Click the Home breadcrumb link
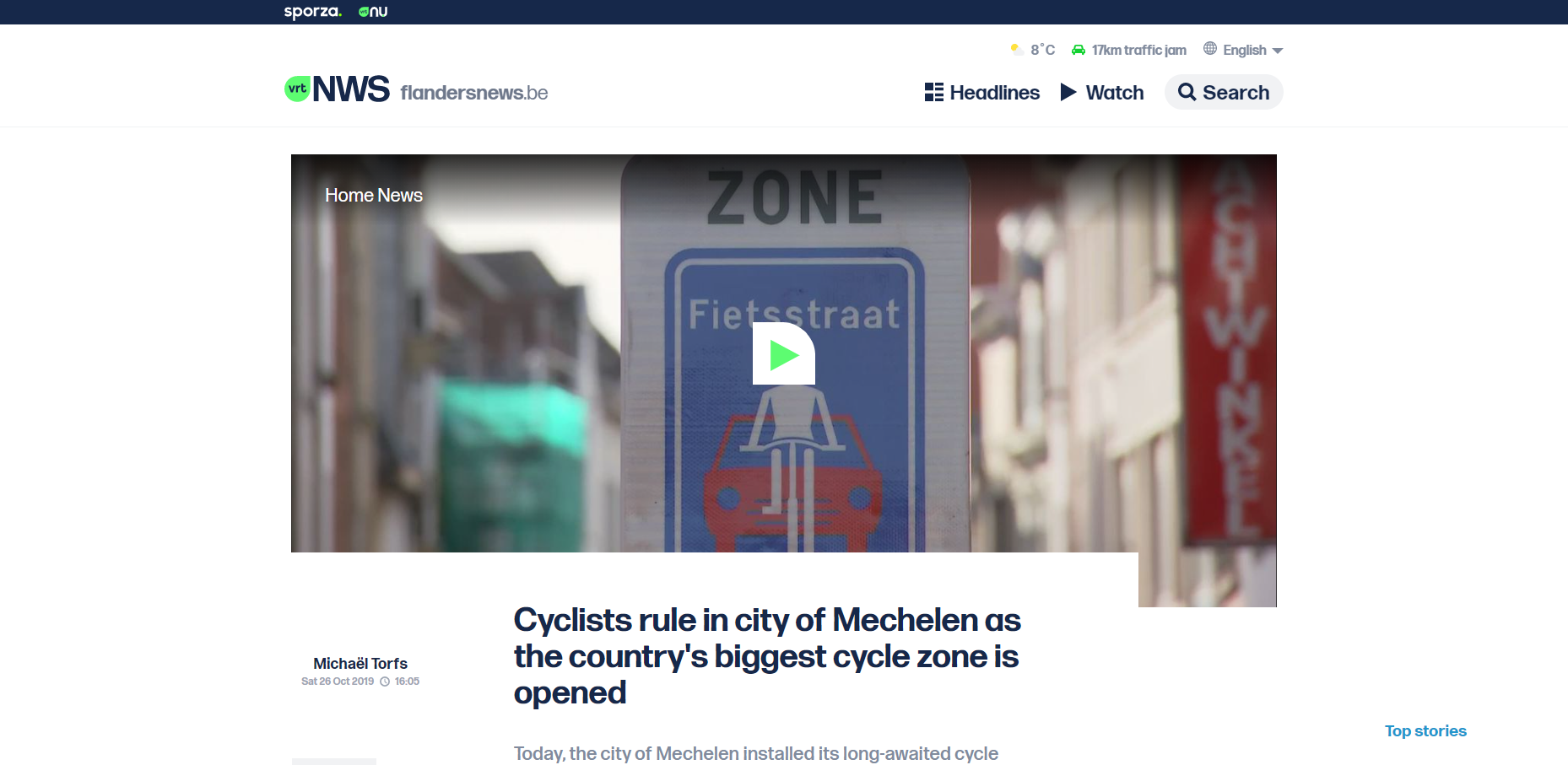This screenshot has width=1568, height=765. (x=349, y=195)
